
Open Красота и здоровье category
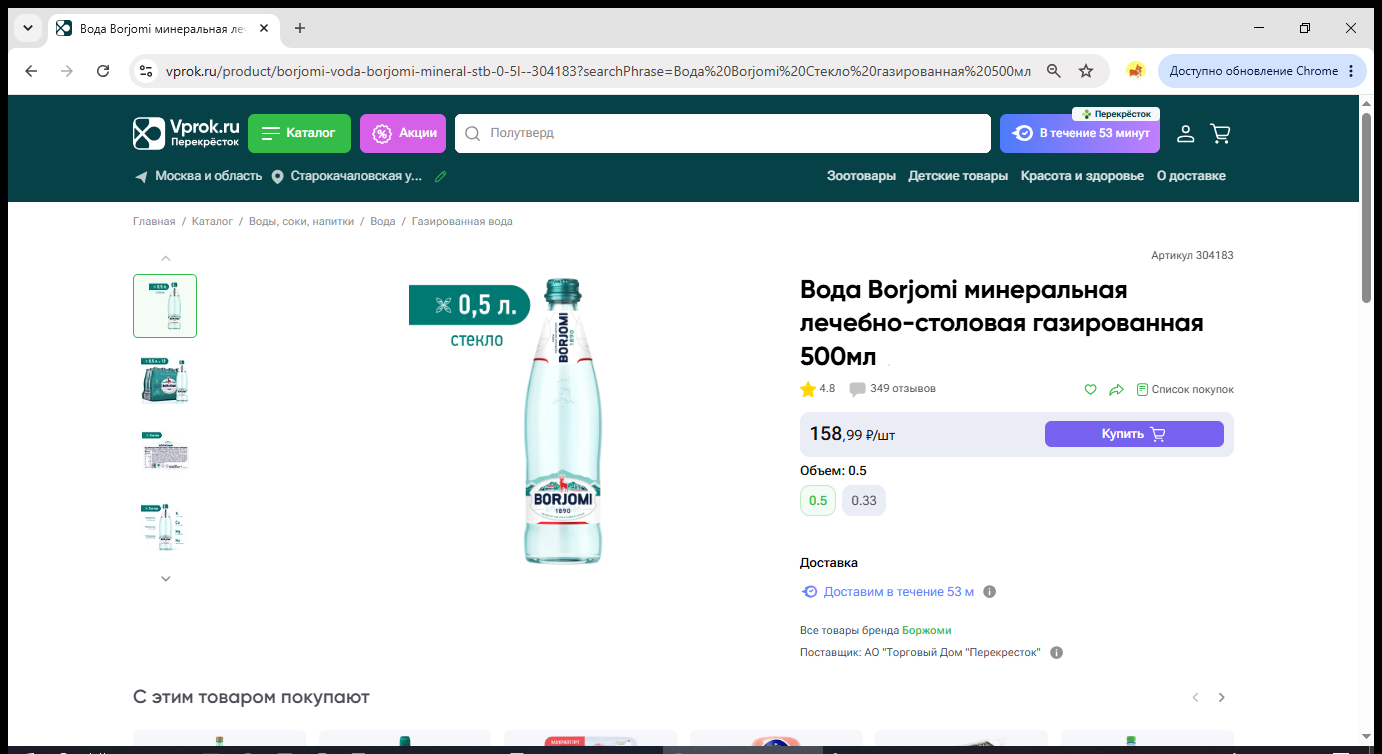click(1082, 176)
